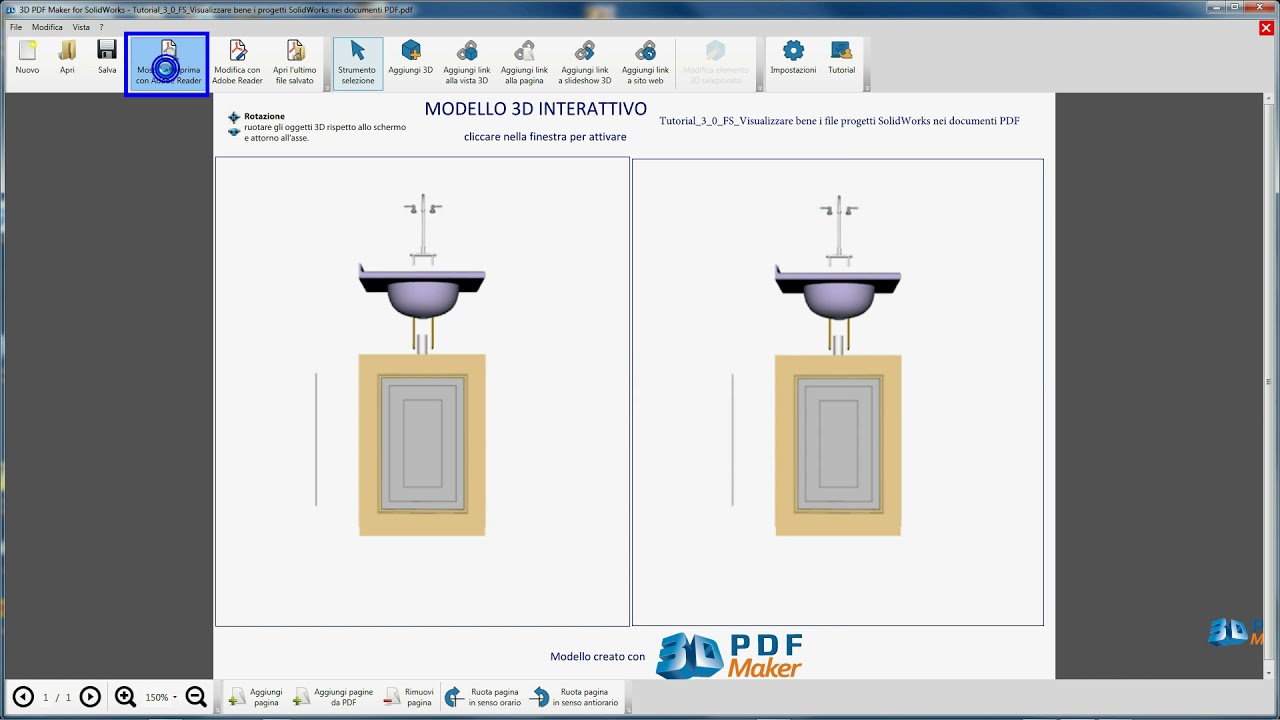Image resolution: width=1280 pixels, height=720 pixels.
Task: Click Aggiungi link a sito web
Action: click(x=645, y=64)
